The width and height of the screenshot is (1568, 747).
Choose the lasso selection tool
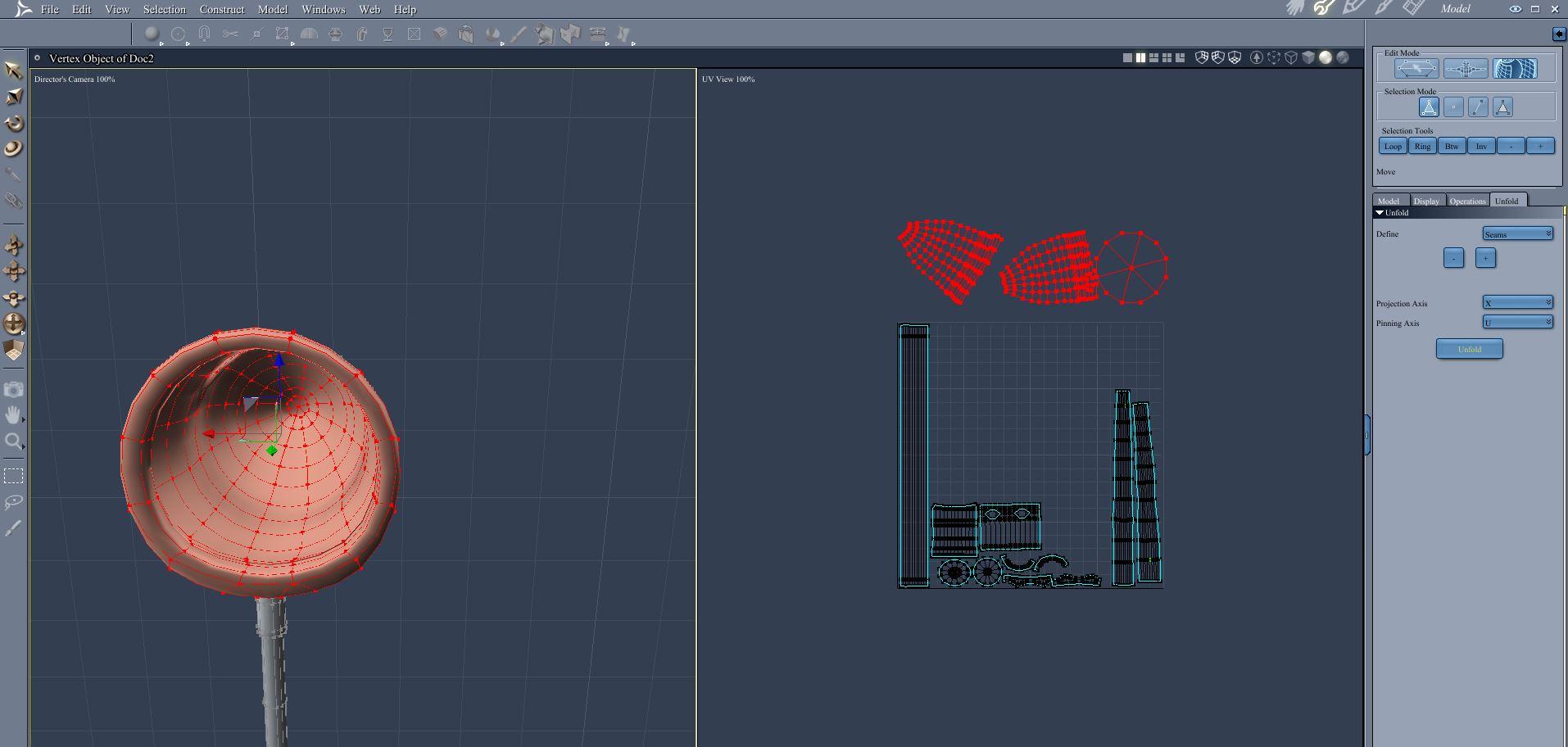click(x=14, y=502)
